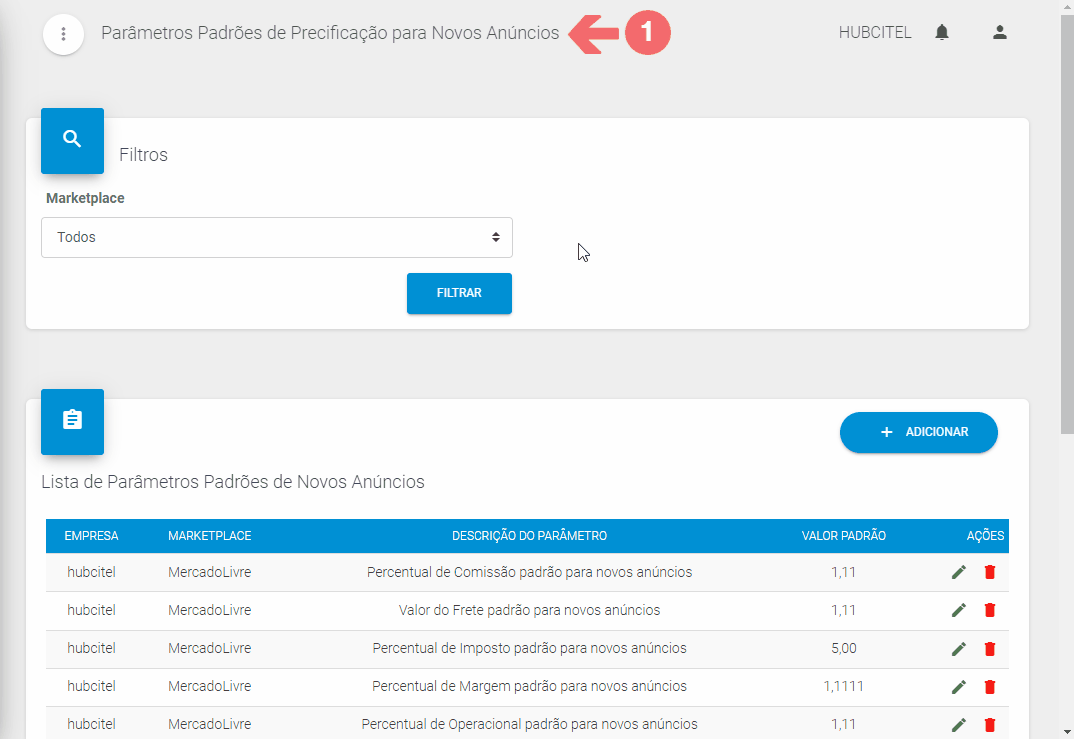Click 'Lista de Parâmetros Padrões de Novos Anúncios' heading
This screenshot has width=1074, height=739.
point(233,482)
